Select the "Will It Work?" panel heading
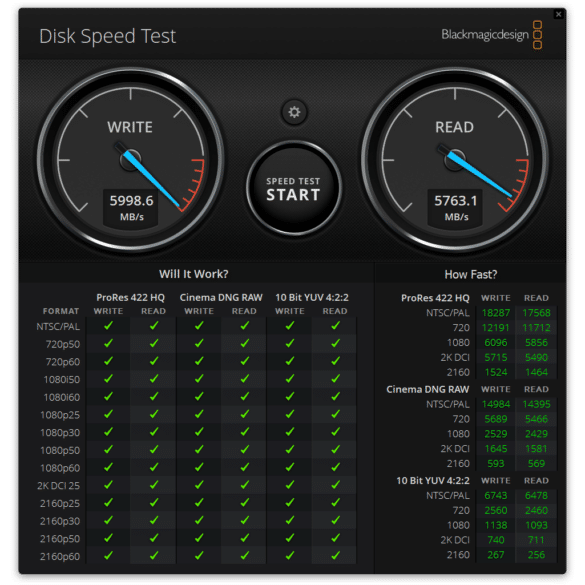 coord(194,274)
